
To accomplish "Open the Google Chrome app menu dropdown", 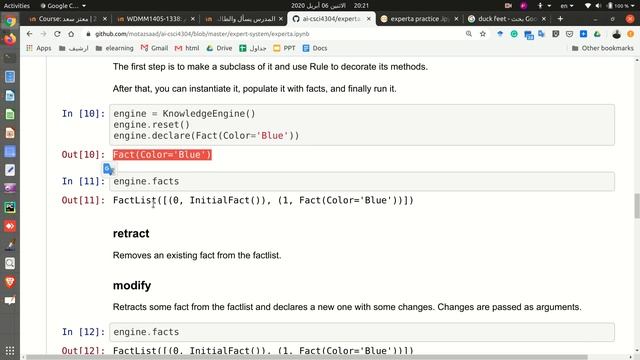I will click(63, 6).
